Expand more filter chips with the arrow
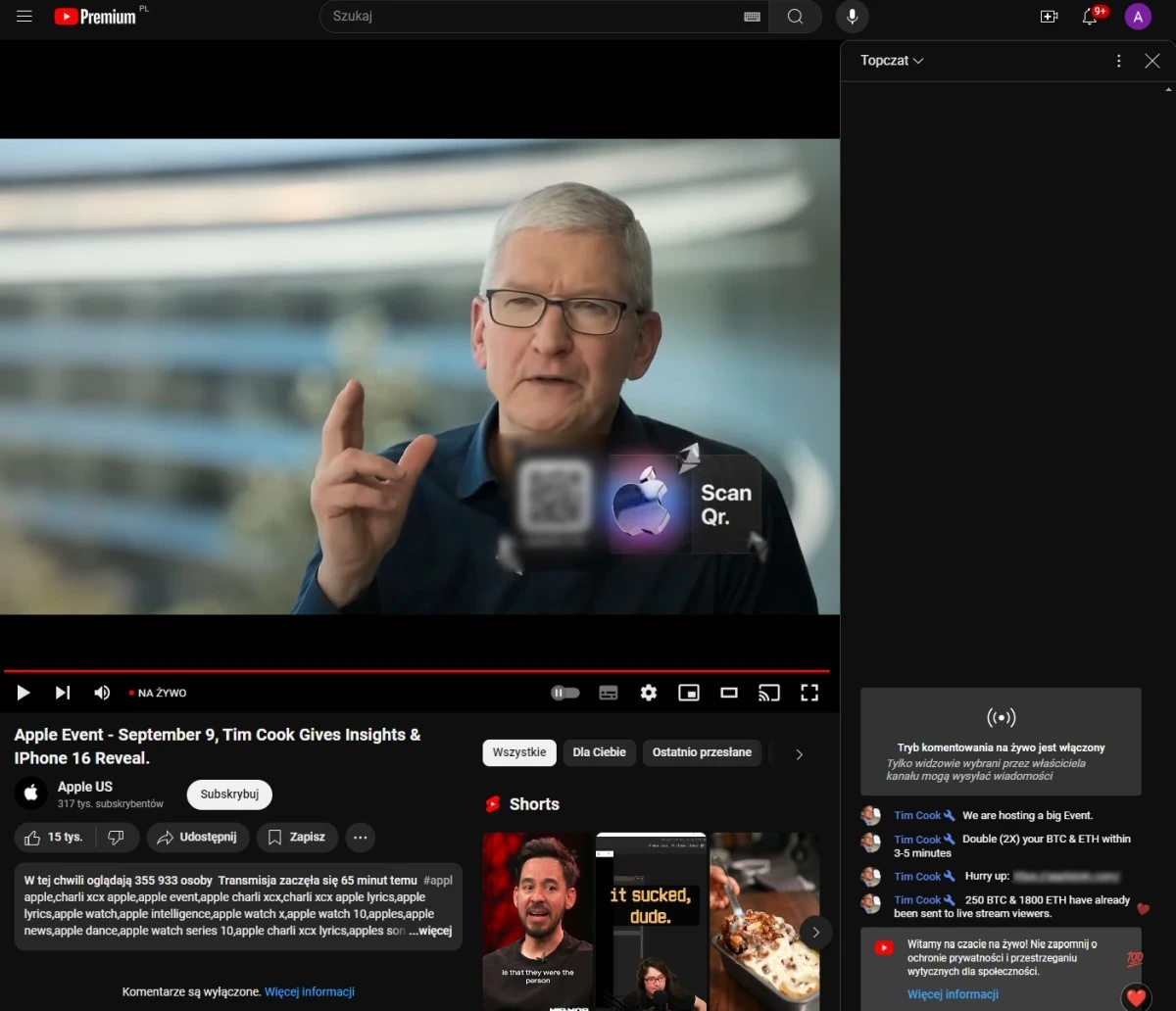Image resolution: width=1176 pixels, height=1011 pixels. click(x=799, y=753)
